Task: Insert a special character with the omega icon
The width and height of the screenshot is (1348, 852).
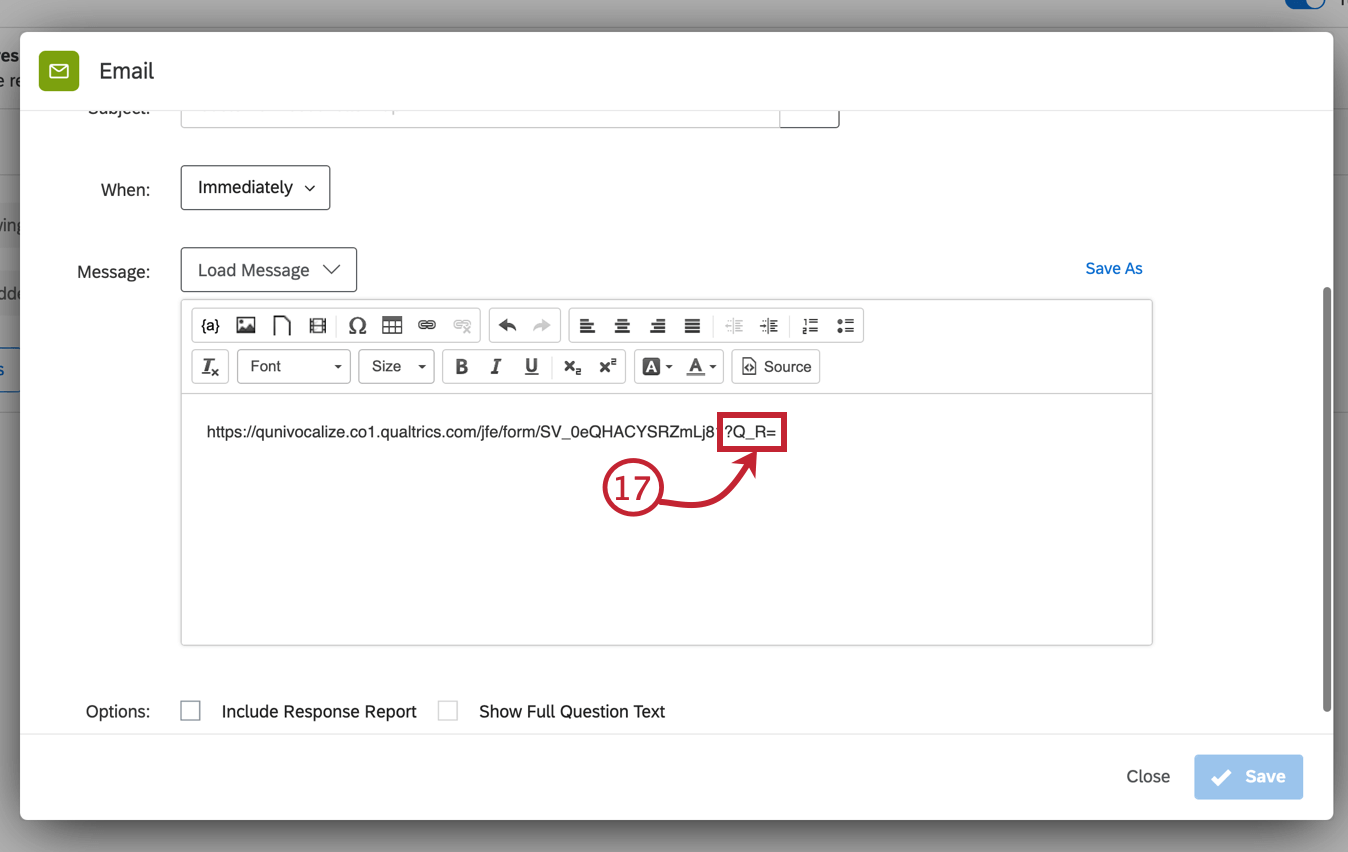Action: 357,325
